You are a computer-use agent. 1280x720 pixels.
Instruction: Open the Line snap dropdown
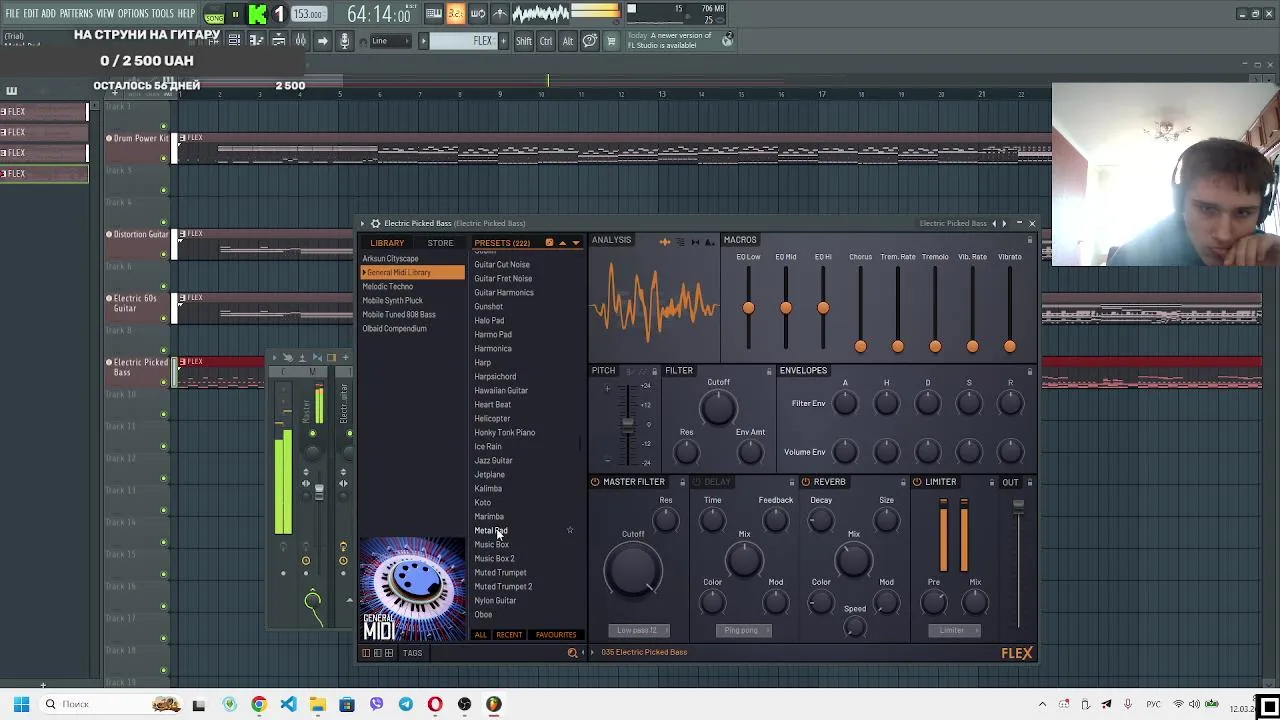[391, 41]
